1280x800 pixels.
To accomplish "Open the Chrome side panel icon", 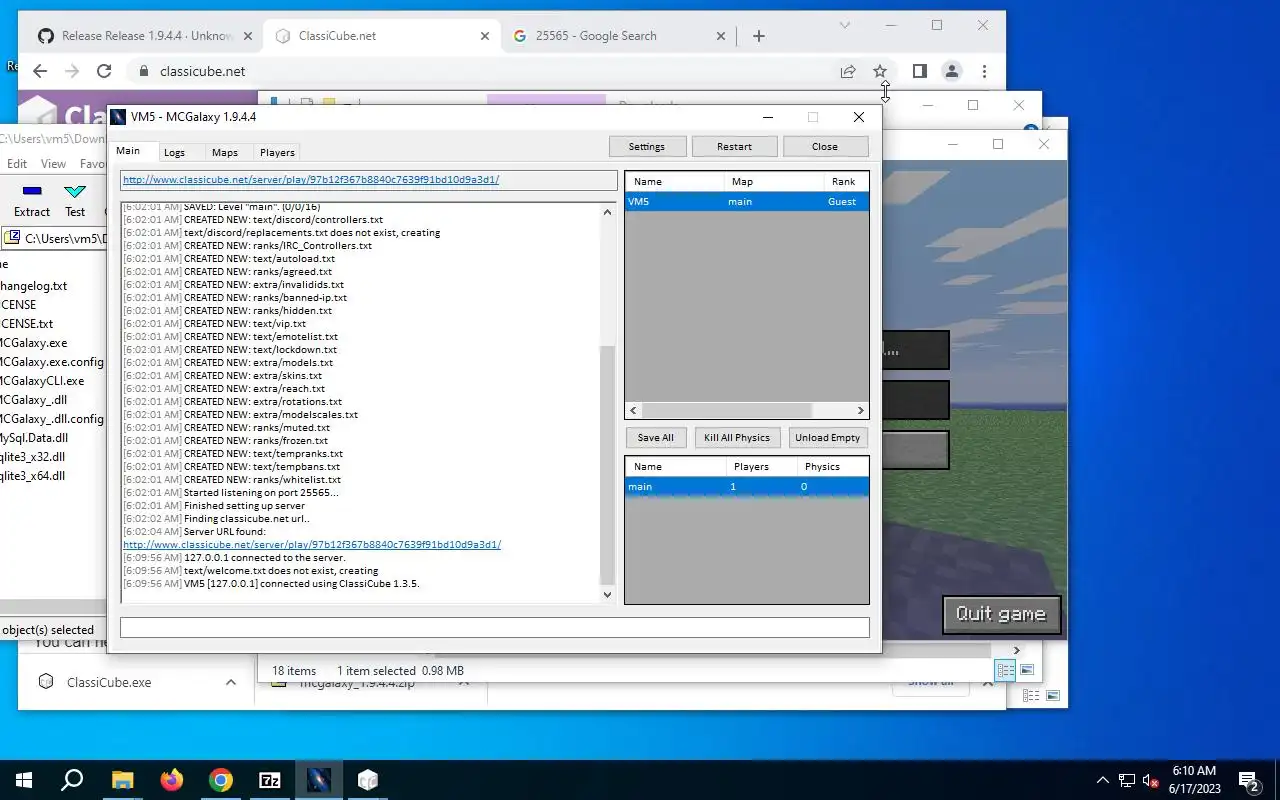I will pyautogui.click(x=920, y=71).
